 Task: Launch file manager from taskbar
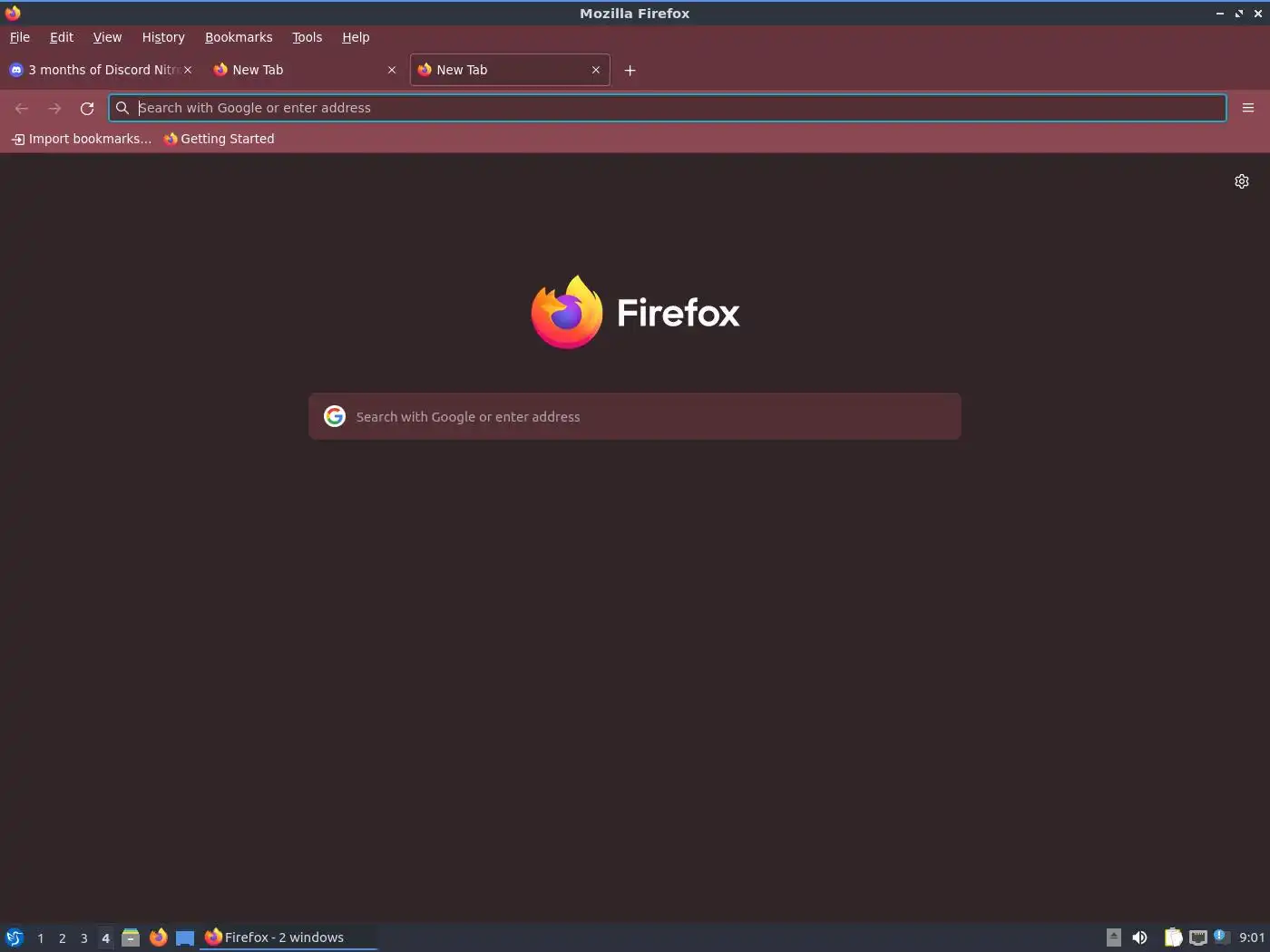[131, 937]
